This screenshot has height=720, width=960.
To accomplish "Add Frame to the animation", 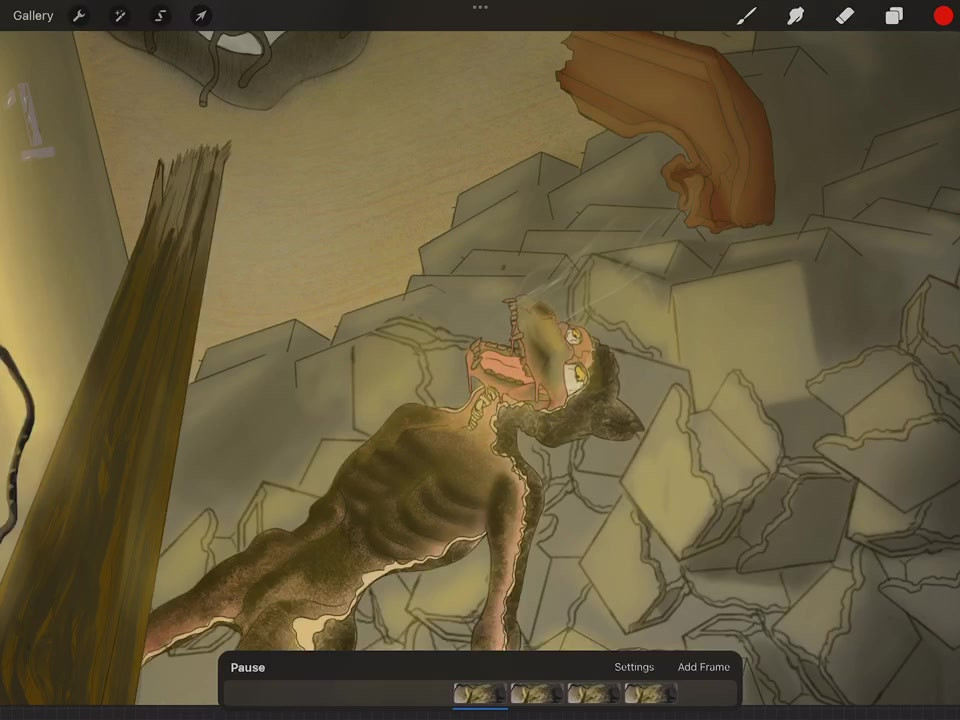I will click(x=703, y=667).
